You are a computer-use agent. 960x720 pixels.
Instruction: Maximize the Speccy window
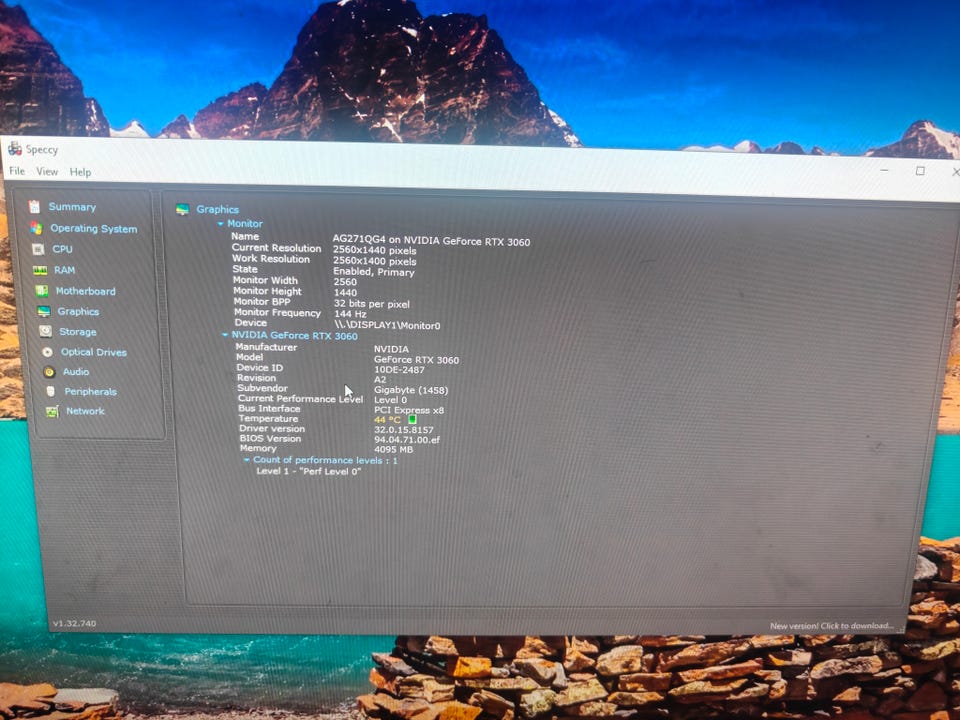tap(920, 171)
